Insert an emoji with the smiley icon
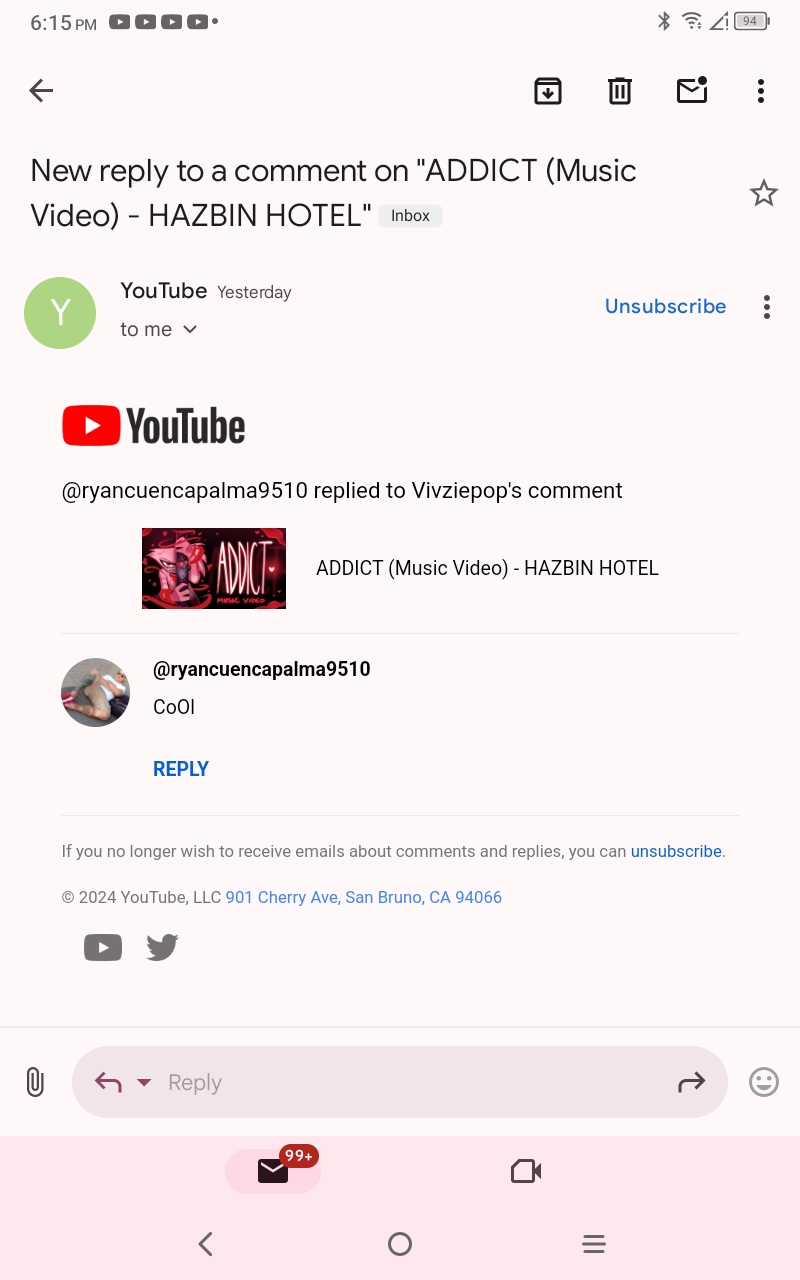The height and width of the screenshot is (1280, 800). coord(764,1082)
